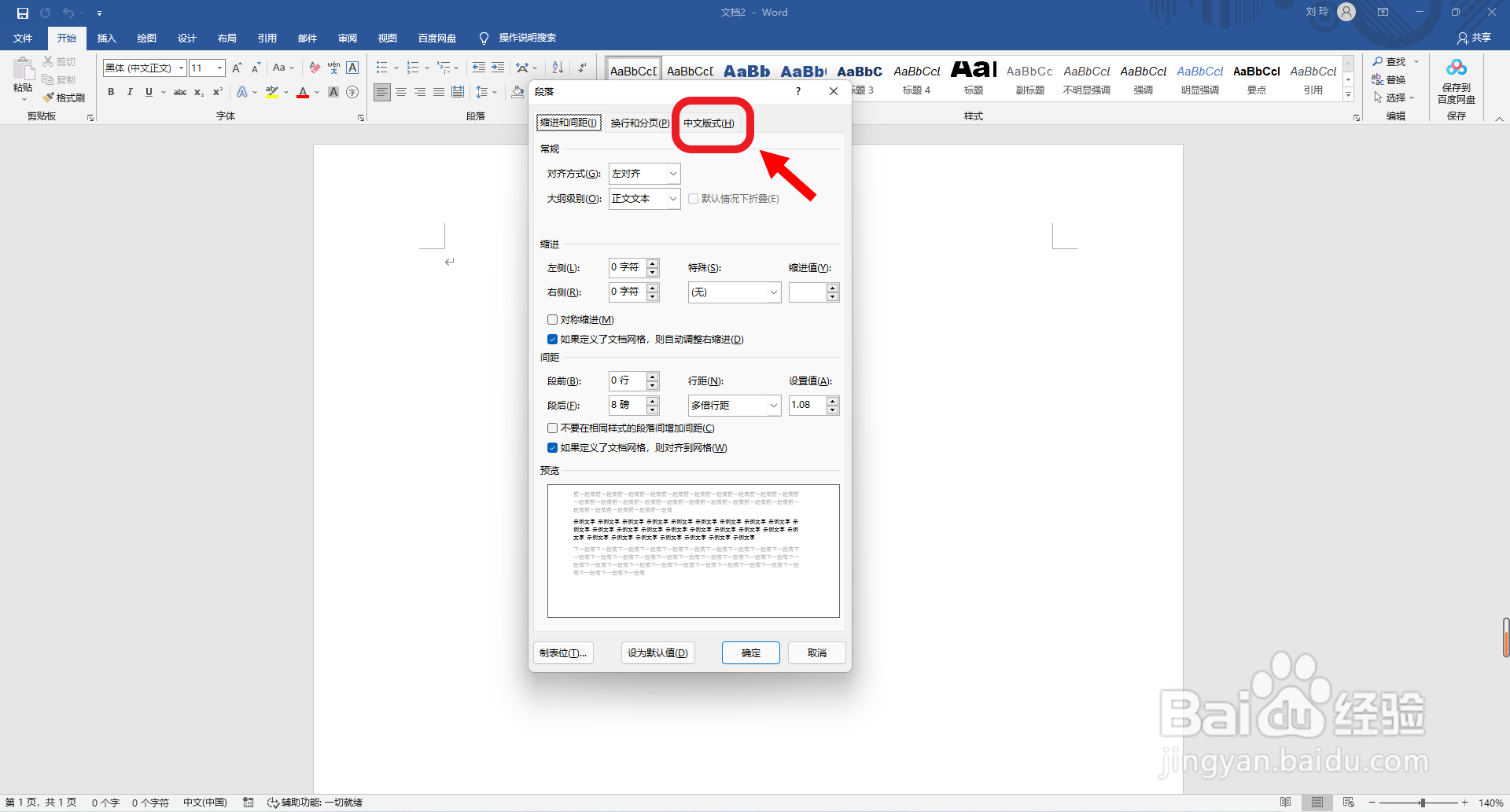This screenshot has width=1510, height=812.
Task: Check 不要在相同样式的段落间增加间距
Action: tap(553, 428)
